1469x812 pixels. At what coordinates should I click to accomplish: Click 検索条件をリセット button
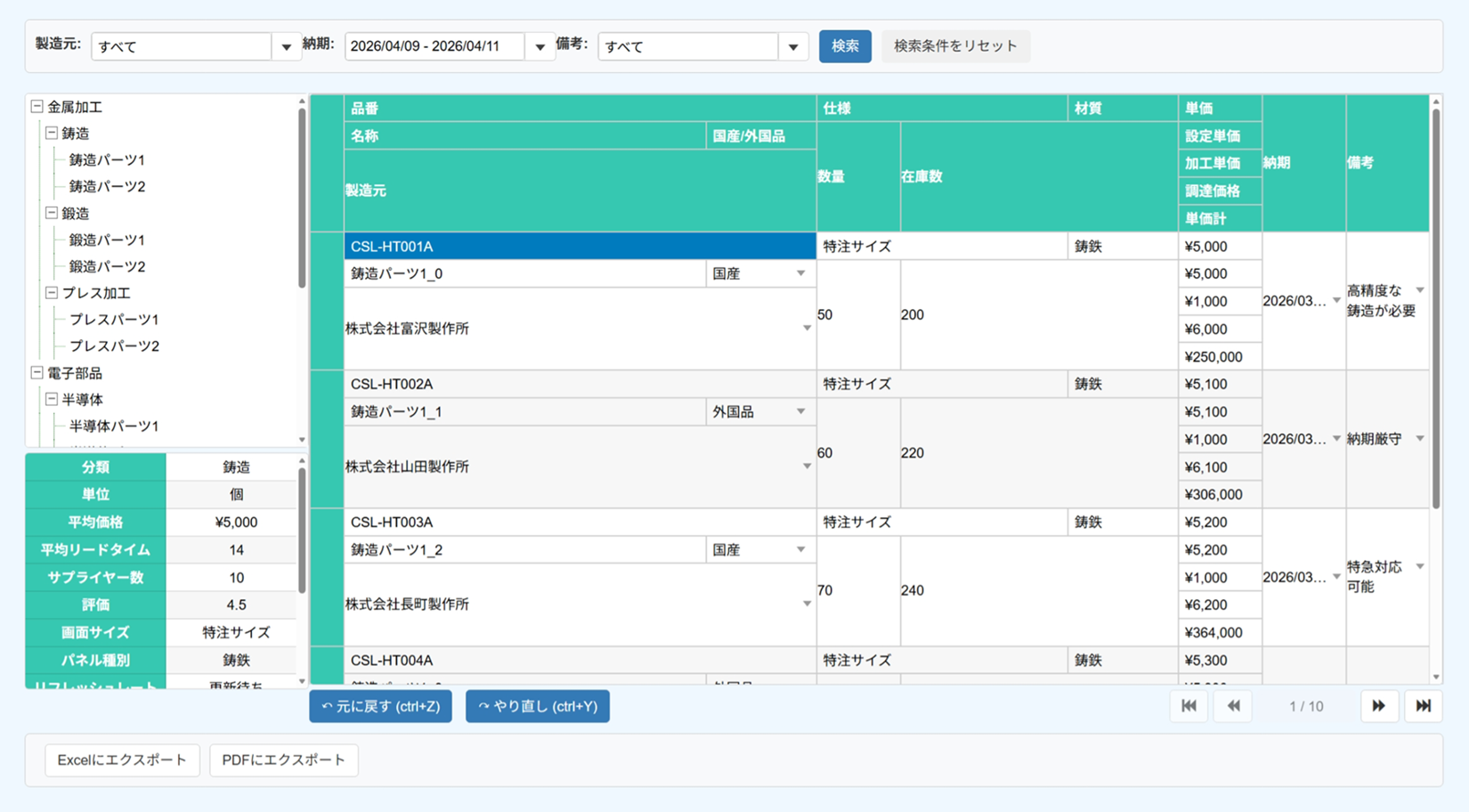955,46
